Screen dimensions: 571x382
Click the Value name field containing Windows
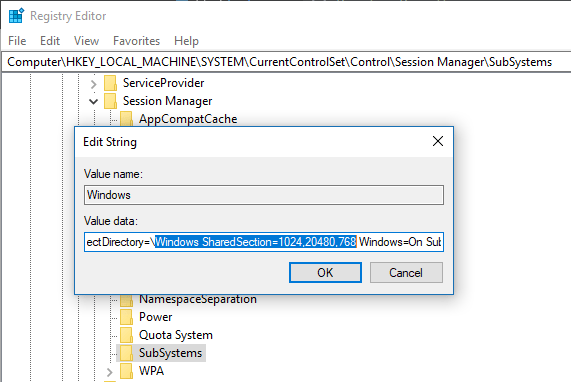coord(264,195)
